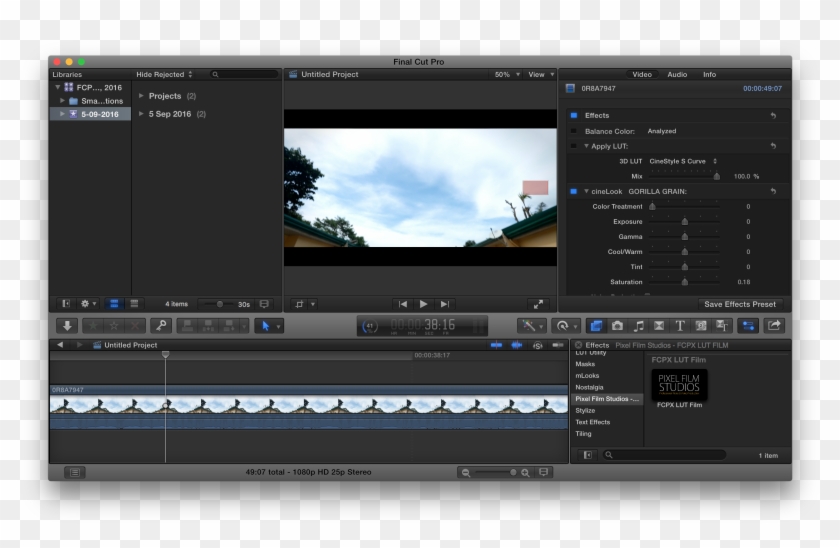
Task: Click the Import Media arrow icon
Action: pyautogui.click(x=68, y=326)
